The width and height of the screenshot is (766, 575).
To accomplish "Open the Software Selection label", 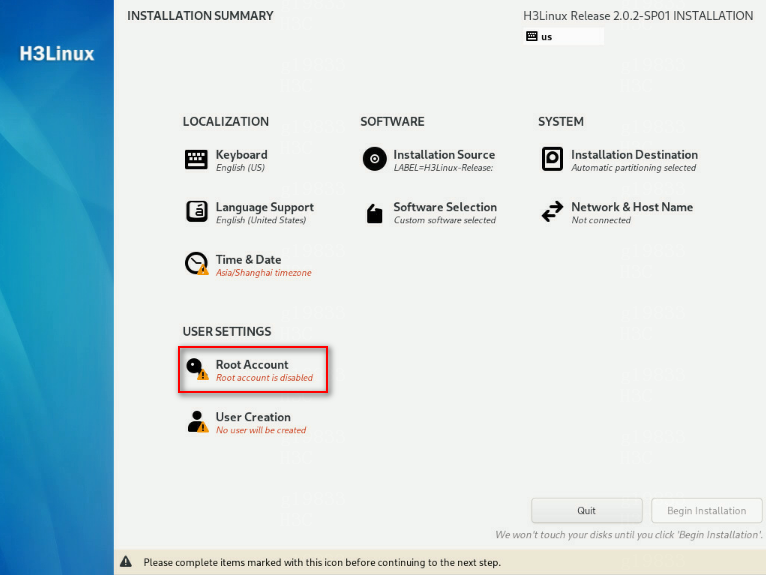I will pos(445,207).
